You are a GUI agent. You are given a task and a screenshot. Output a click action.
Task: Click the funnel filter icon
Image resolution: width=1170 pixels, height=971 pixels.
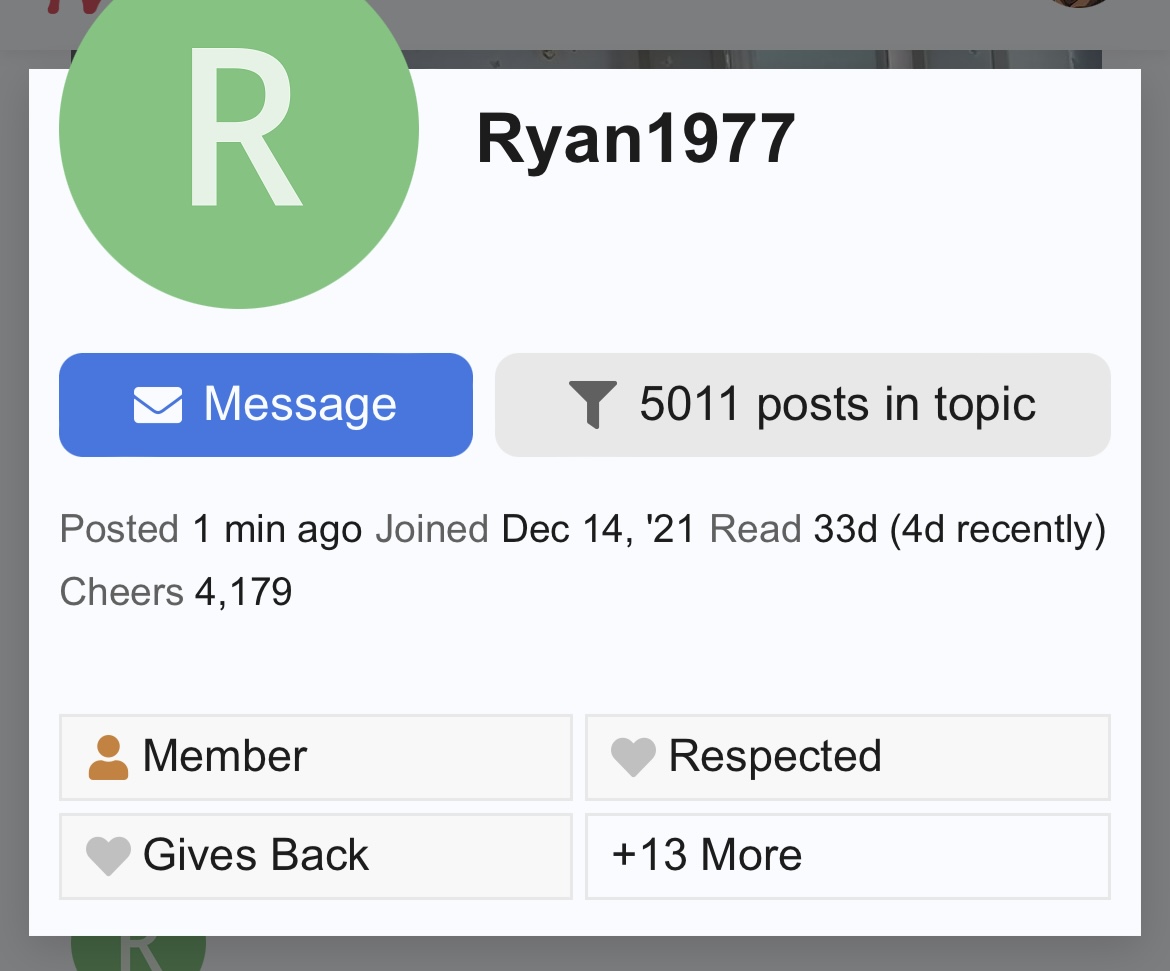click(x=593, y=405)
